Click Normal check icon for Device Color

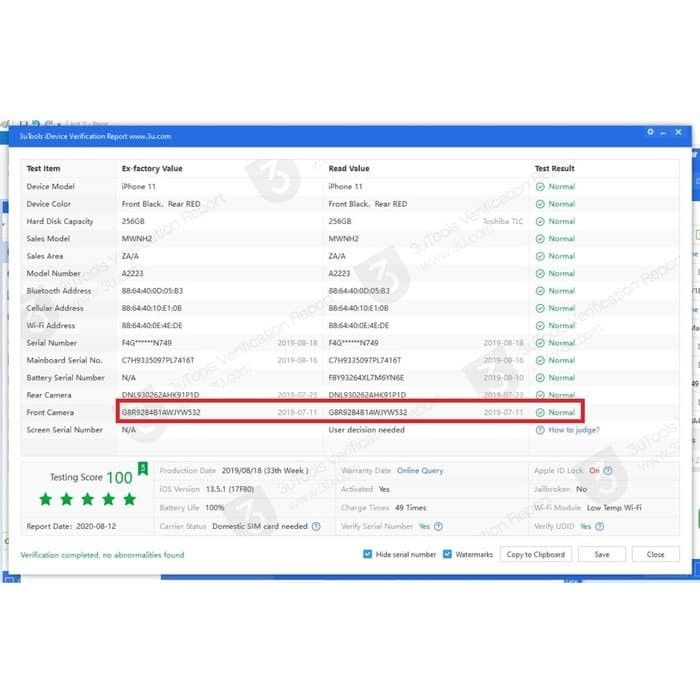(x=540, y=204)
